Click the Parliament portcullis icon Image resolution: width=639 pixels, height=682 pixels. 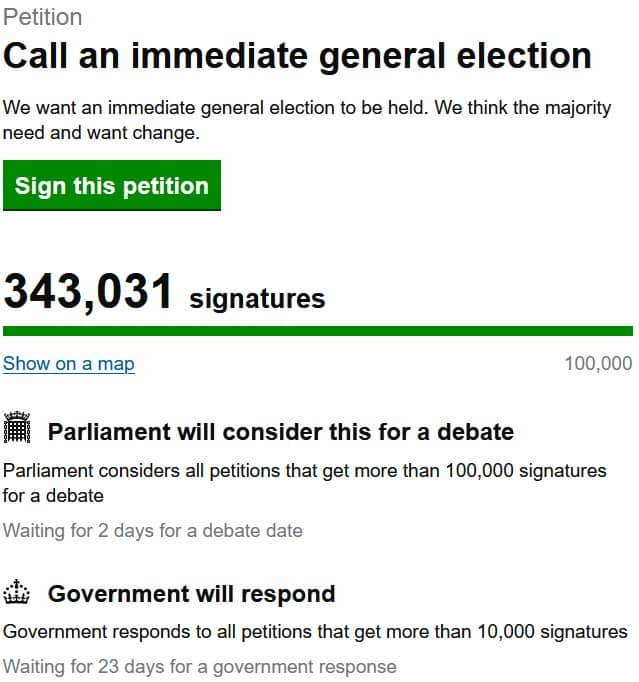click(x=19, y=429)
